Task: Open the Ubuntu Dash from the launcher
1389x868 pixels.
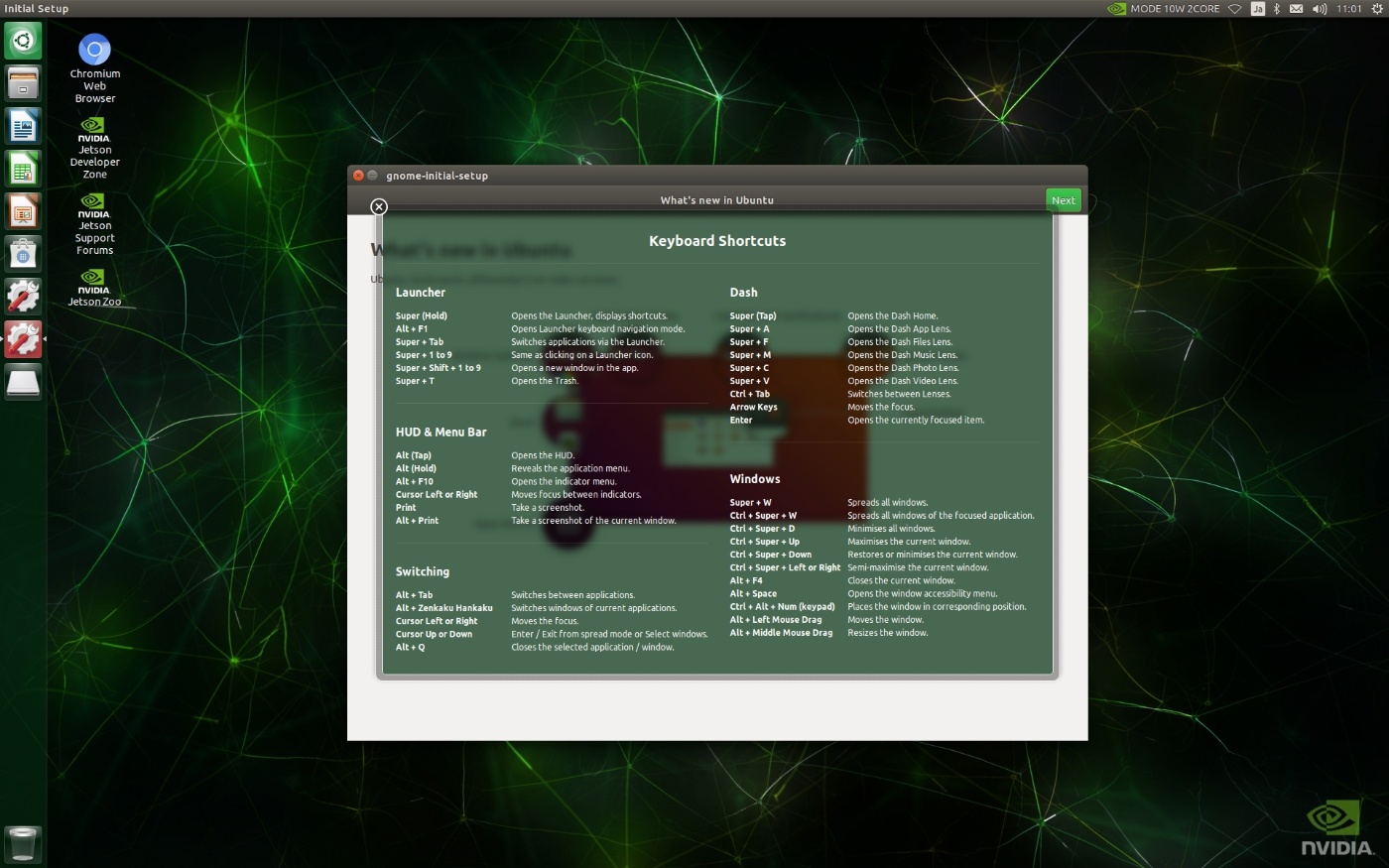Action: click(x=23, y=41)
